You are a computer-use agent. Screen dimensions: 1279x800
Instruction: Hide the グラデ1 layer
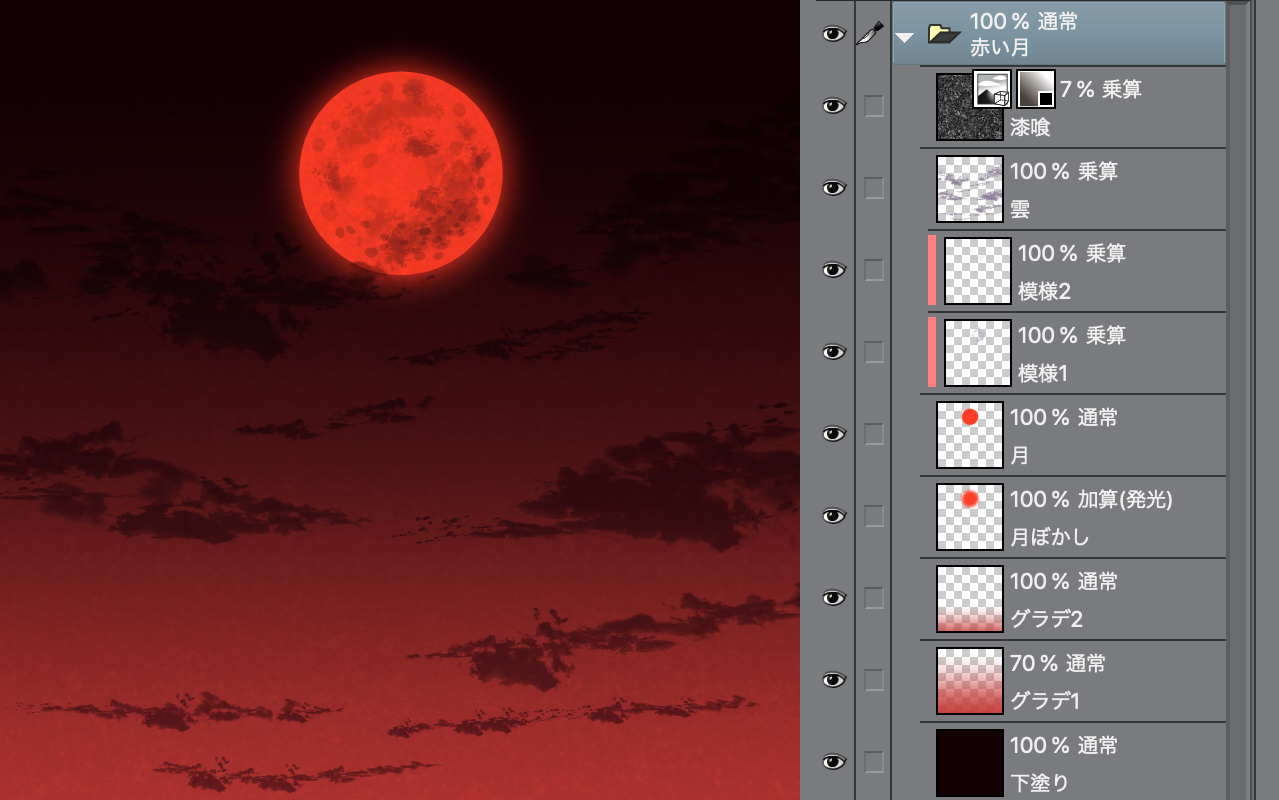point(834,680)
